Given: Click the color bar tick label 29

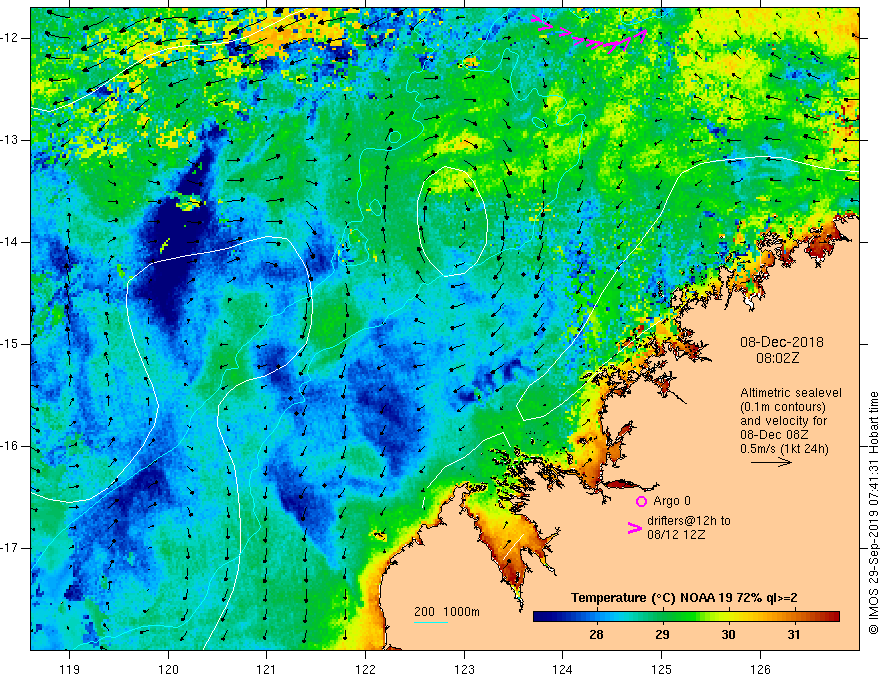Looking at the screenshot, I should point(662,635).
